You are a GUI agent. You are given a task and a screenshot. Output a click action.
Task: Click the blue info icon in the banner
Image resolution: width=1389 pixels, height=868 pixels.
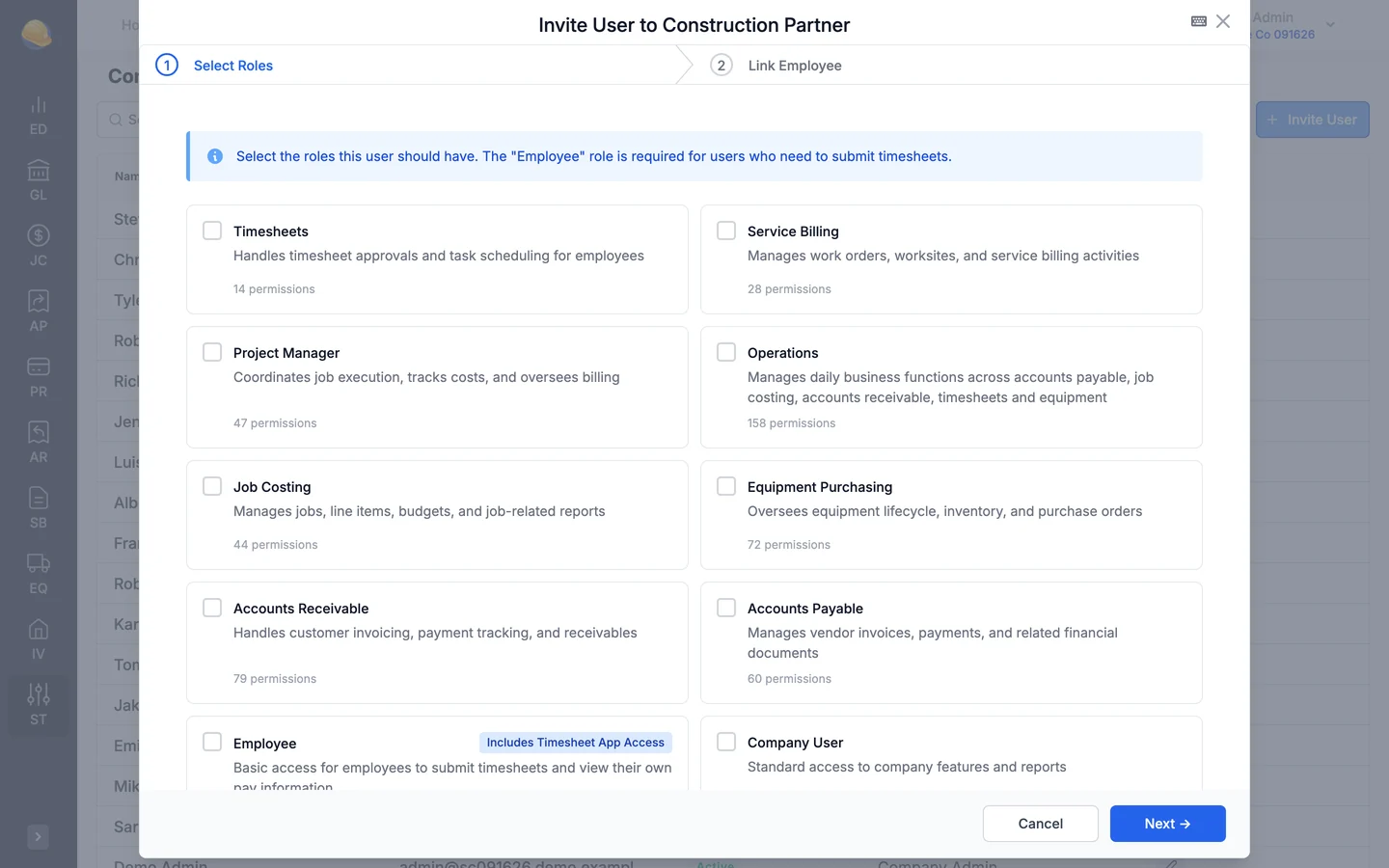215,156
